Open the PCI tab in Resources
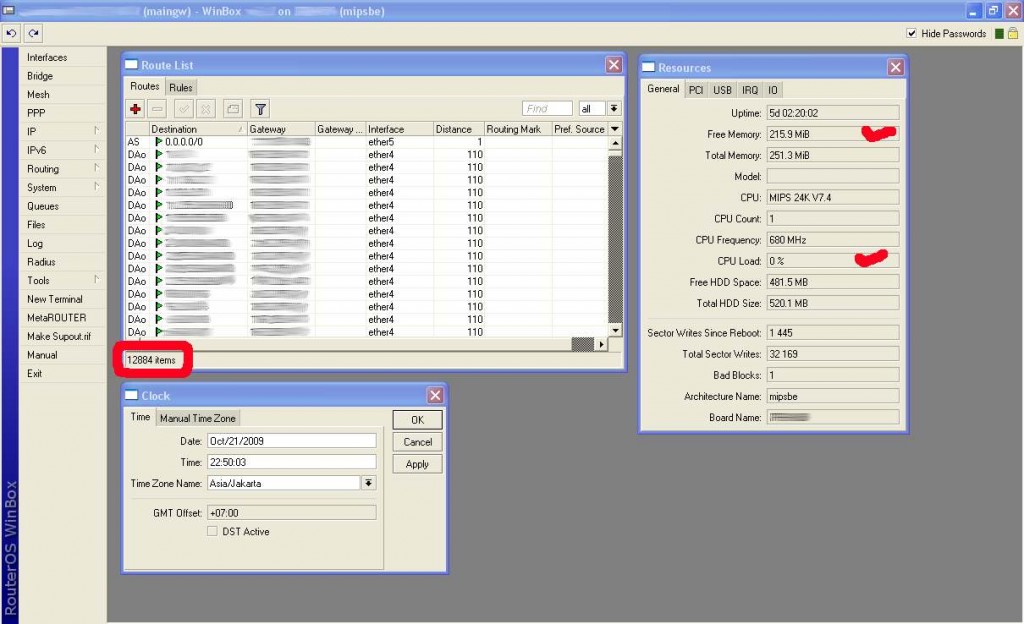The height and width of the screenshot is (624, 1024). coord(696,90)
